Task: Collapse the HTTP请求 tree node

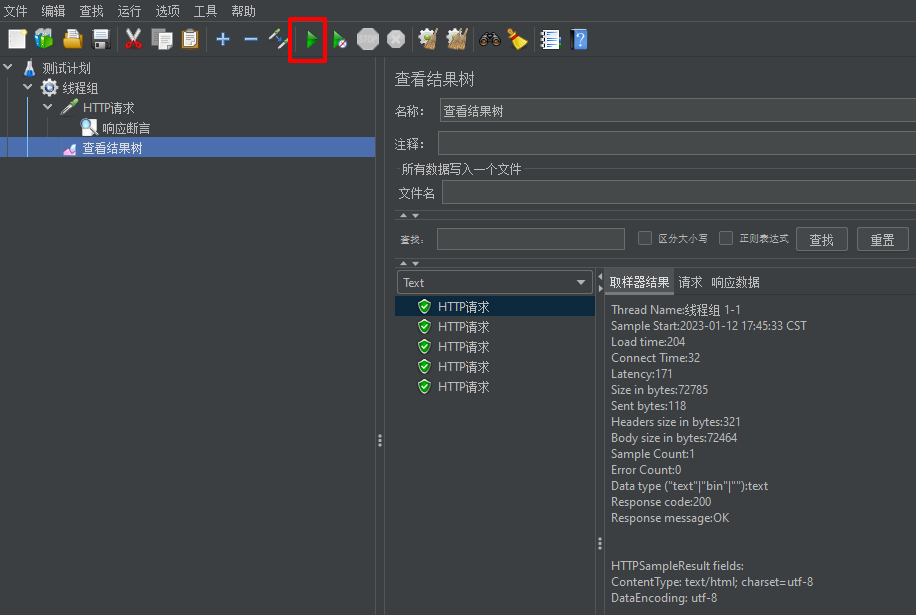Action: [x=47, y=107]
